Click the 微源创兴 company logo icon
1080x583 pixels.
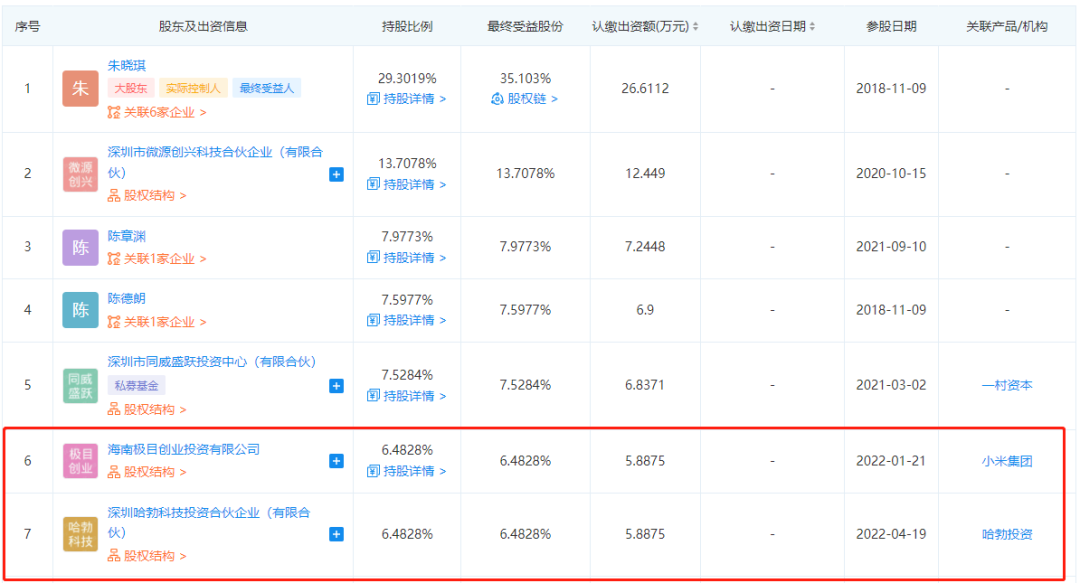pyautogui.click(x=81, y=174)
